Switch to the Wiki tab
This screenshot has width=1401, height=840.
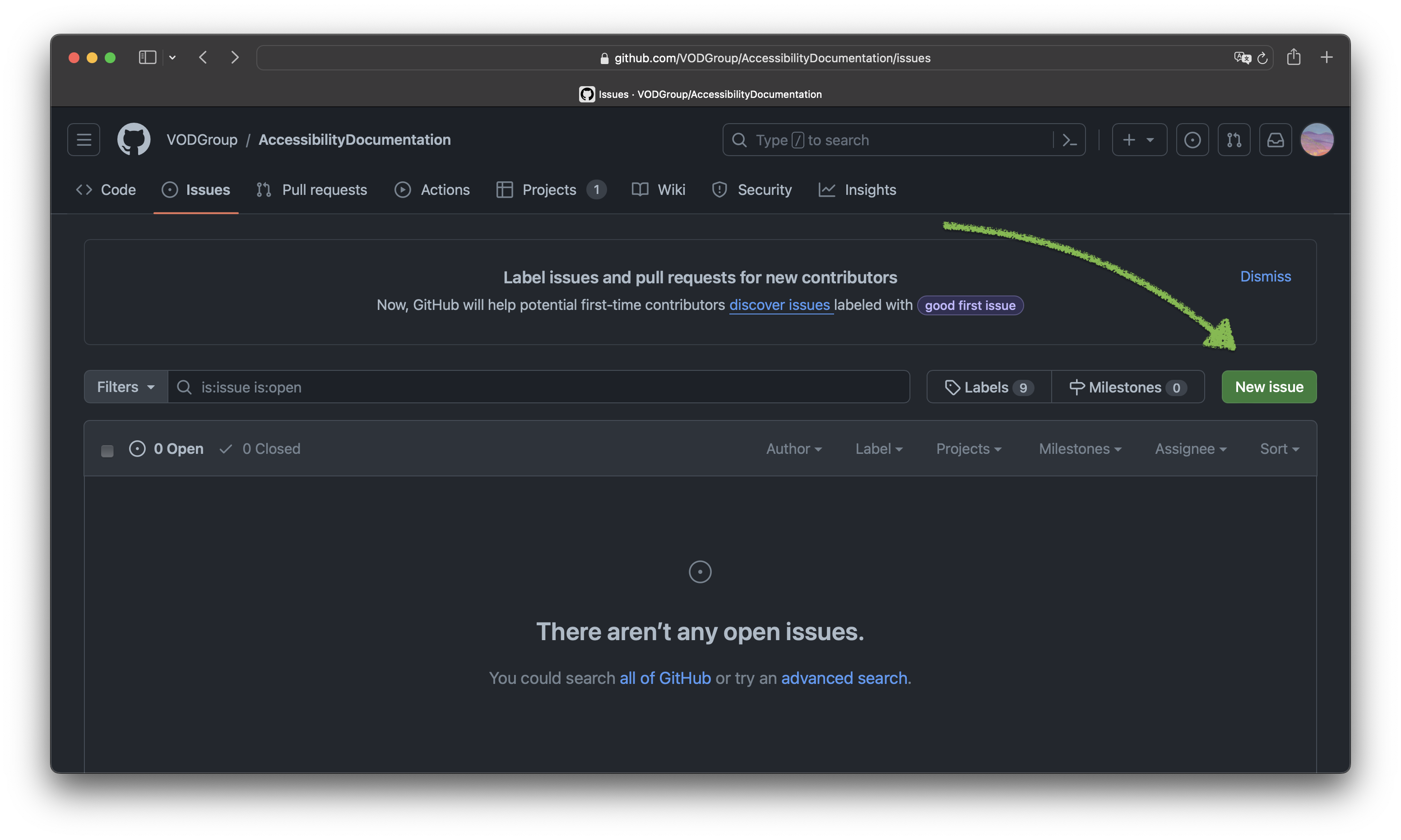[659, 189]
